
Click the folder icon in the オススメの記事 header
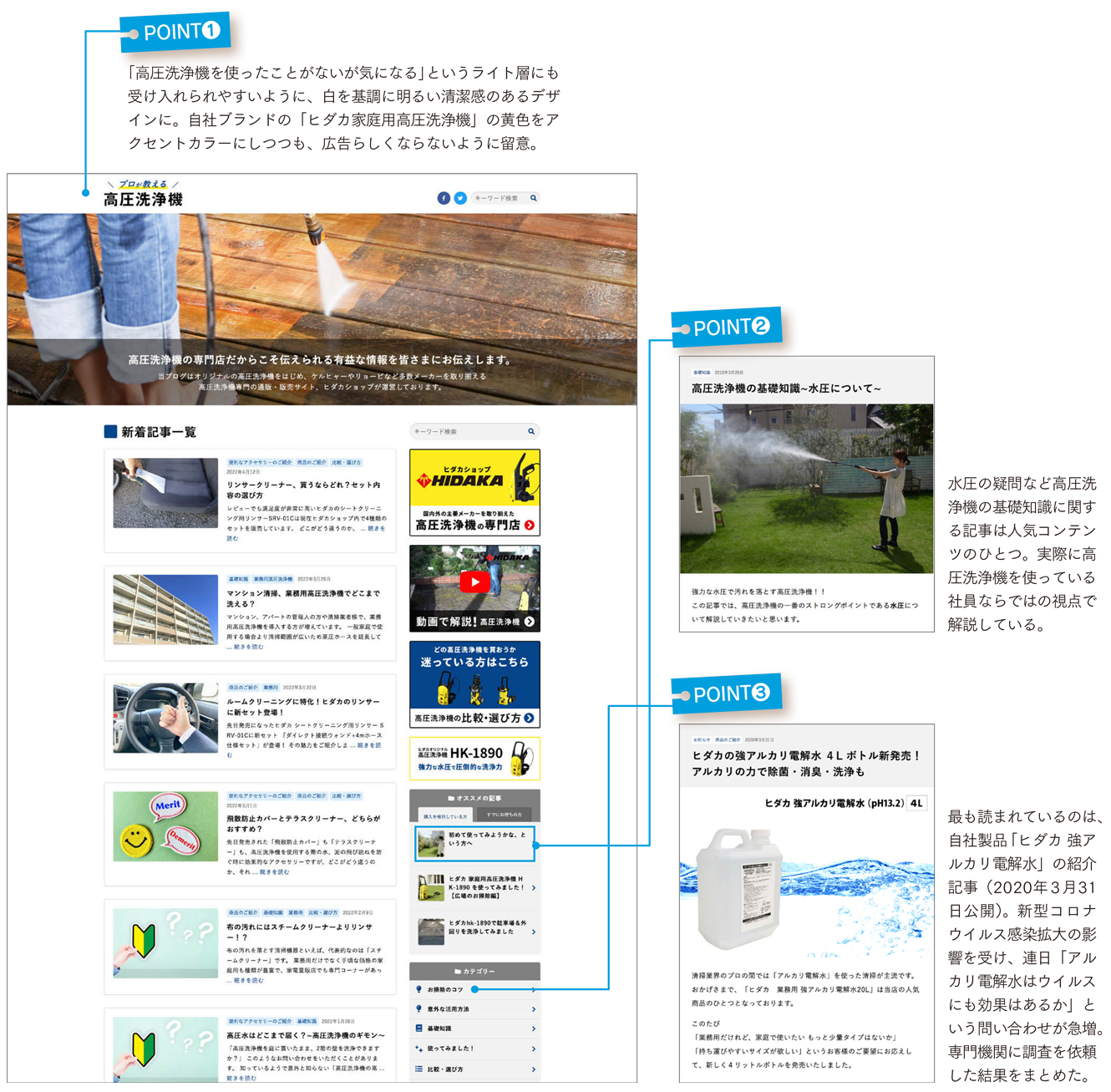[x=451, y=798]
